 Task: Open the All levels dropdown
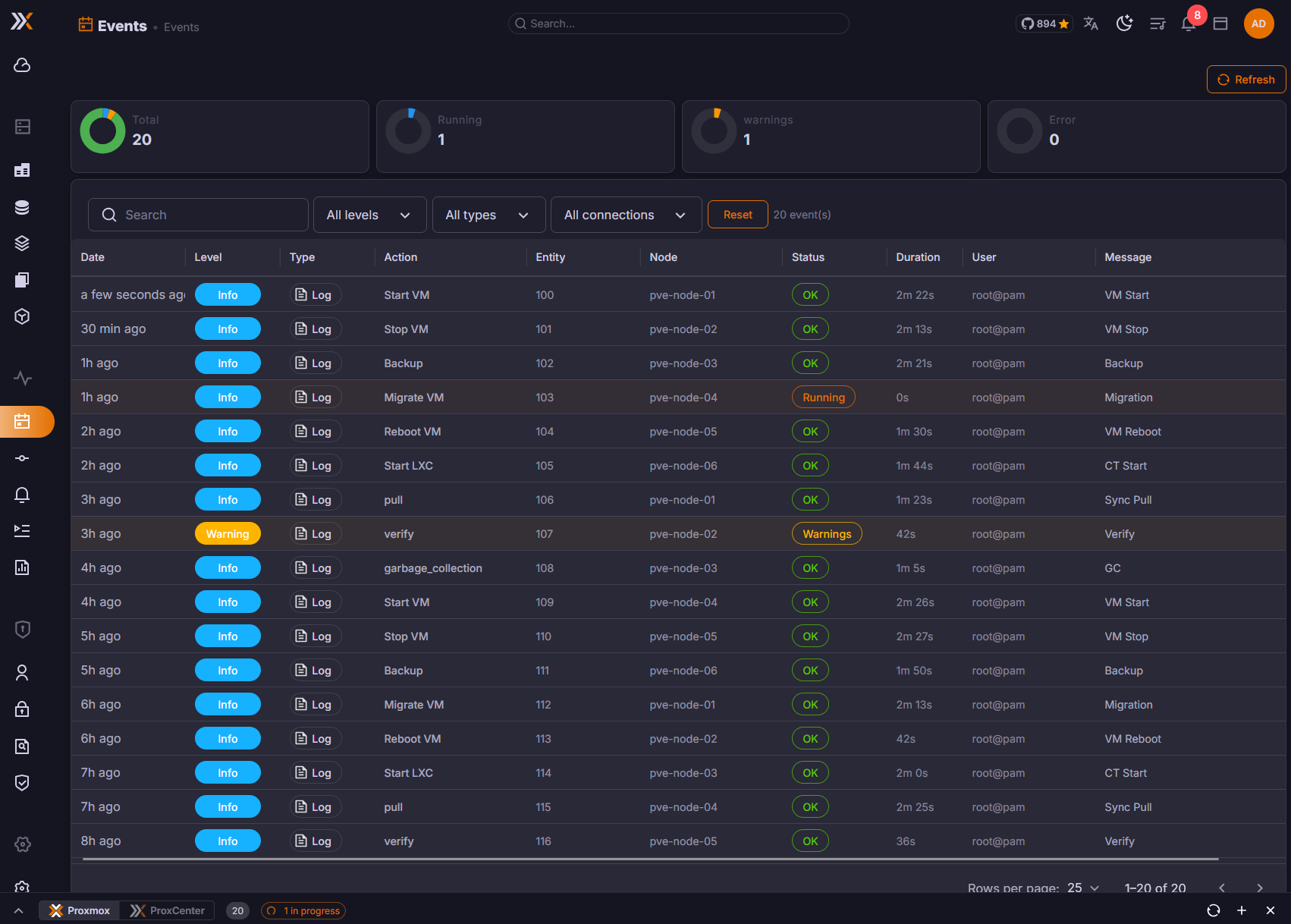coord(369,215)
